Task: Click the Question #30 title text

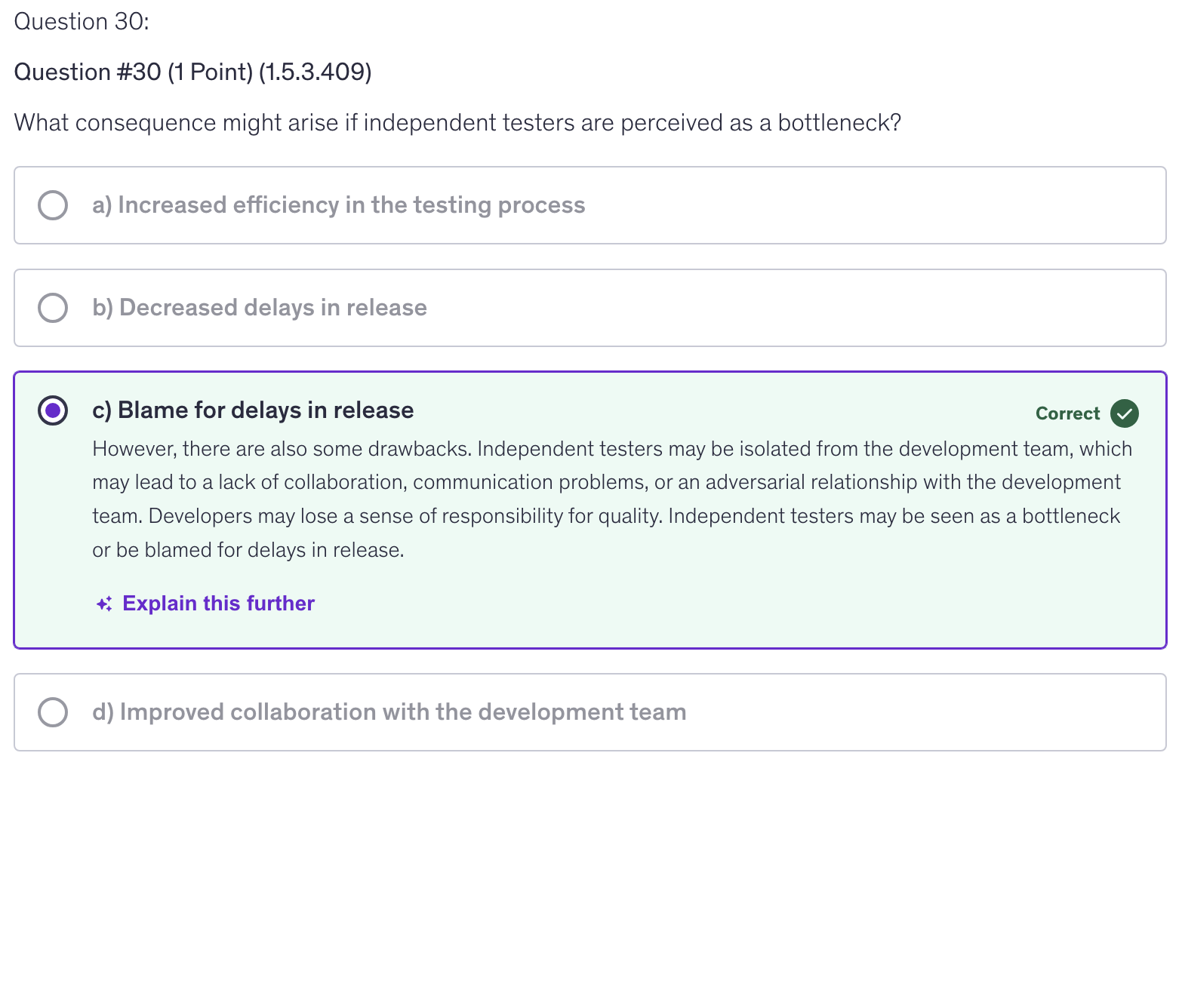Action: click(88, 72)
